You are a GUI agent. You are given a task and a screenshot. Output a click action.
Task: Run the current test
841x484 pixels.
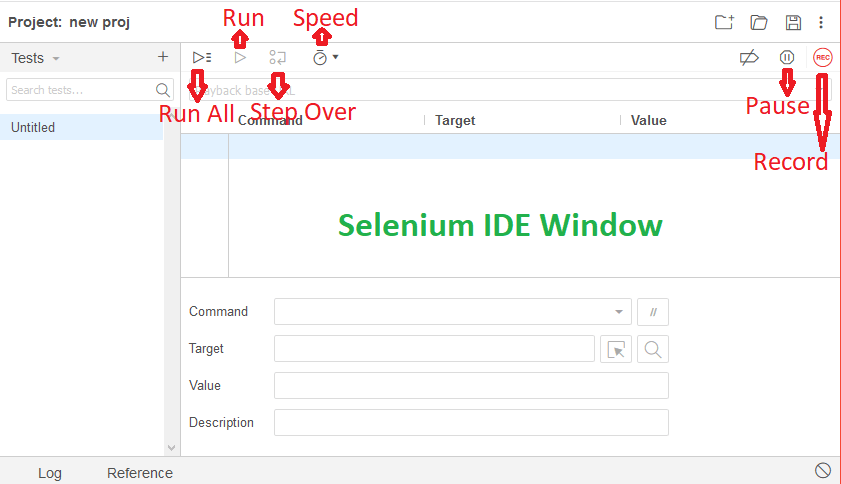point(240,57)
